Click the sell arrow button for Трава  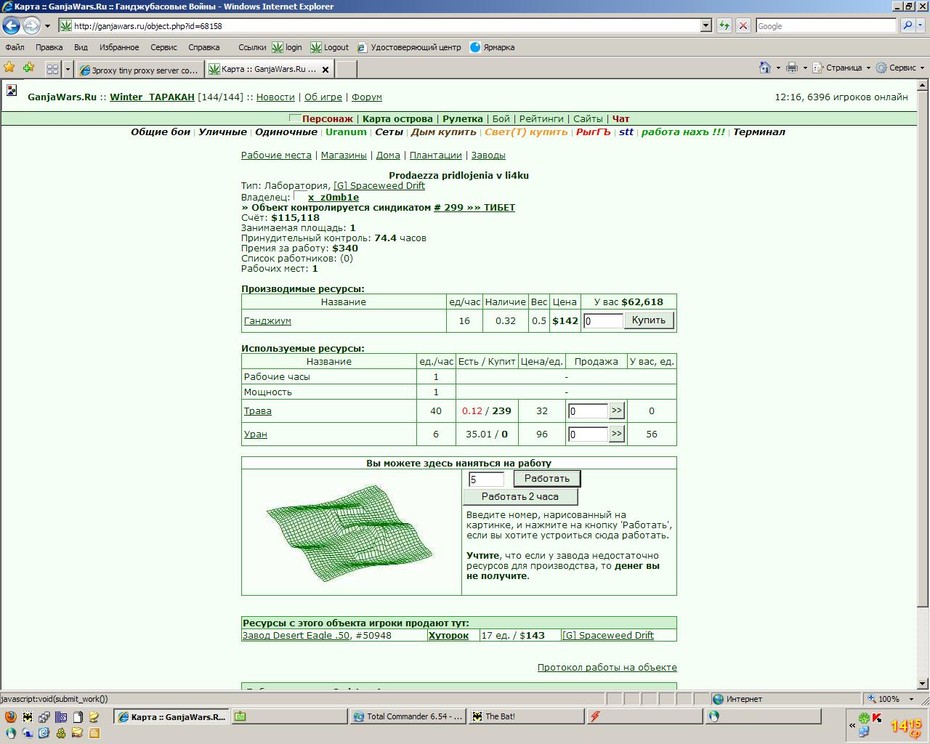click(616, 411)
